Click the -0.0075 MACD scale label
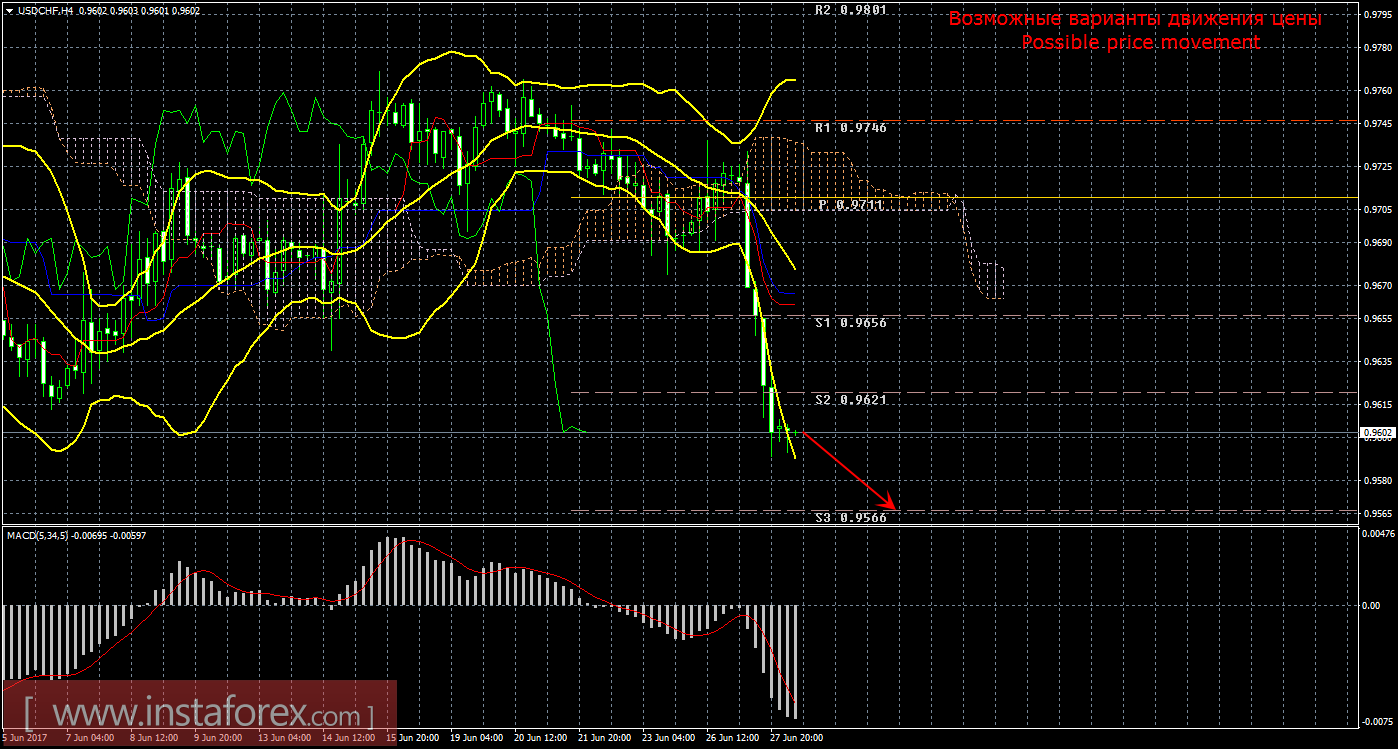Screen dimensions: 1398x749 [x=1376, y=721]
